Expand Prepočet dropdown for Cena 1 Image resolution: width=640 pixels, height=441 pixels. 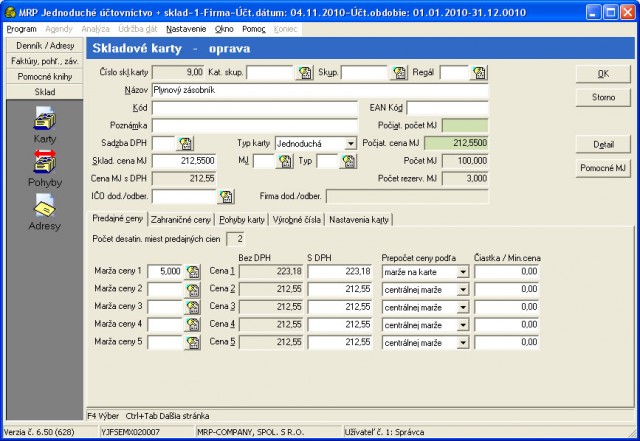[462, 271]
